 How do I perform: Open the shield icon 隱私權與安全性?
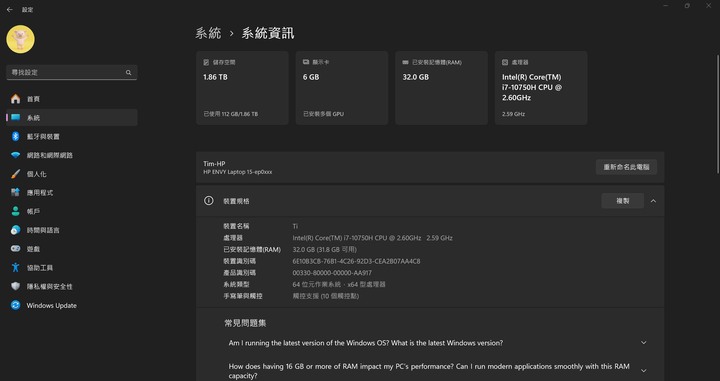16,286
